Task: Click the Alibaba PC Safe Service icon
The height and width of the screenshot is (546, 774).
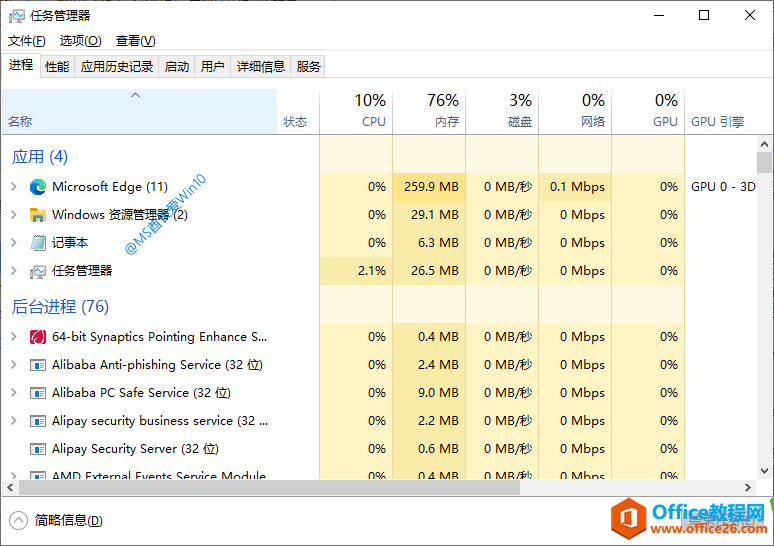Action: 38,393
